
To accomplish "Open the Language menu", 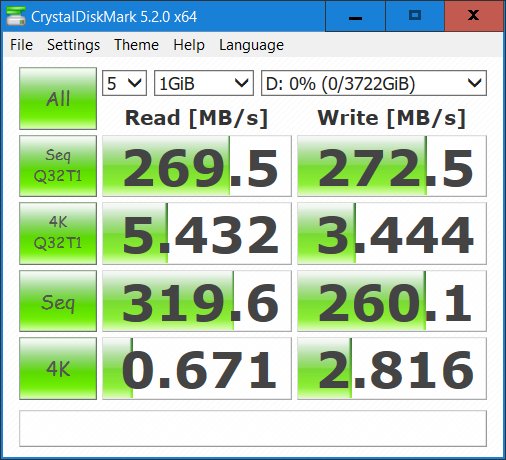I will pyautogui.click(x=251, y=45).
